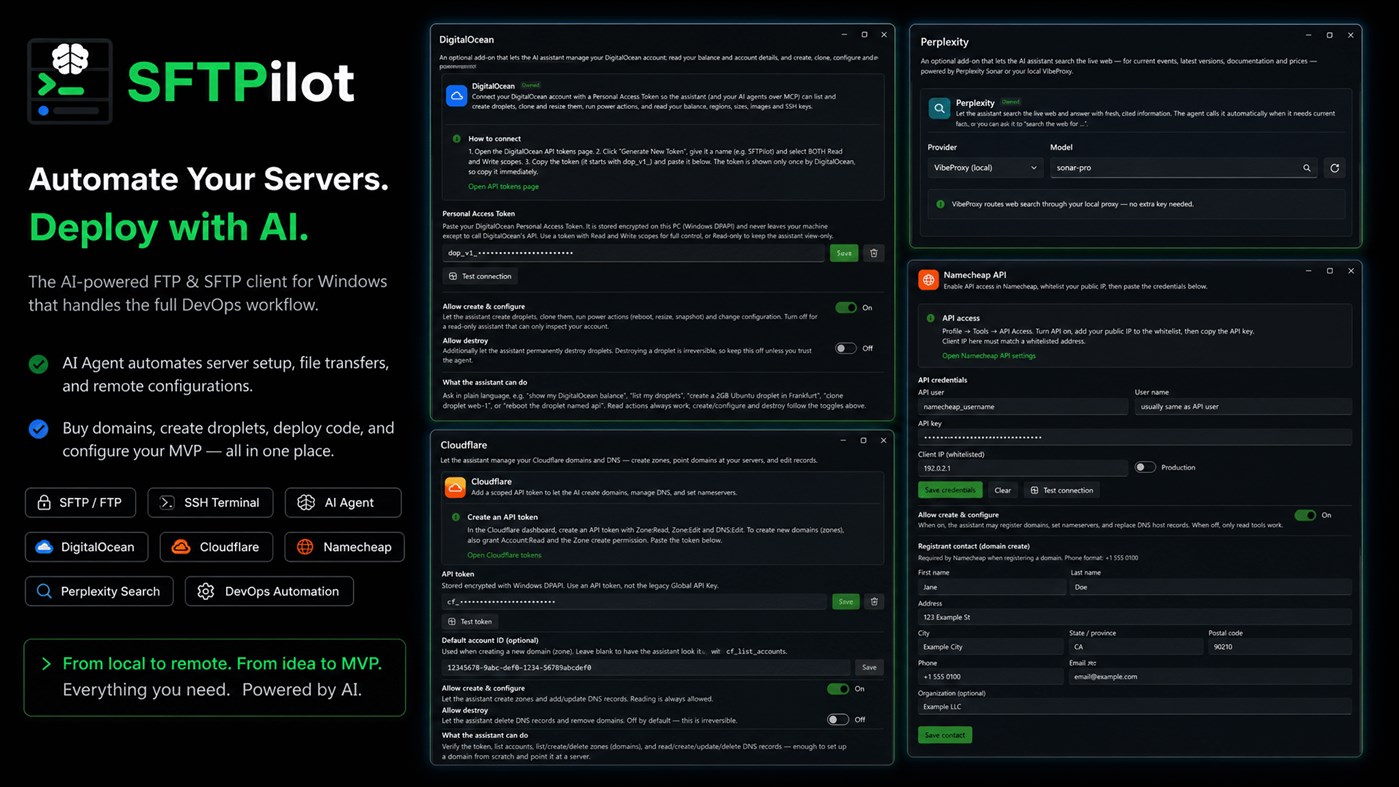Screen dimensions: 1399x787
Task: Click the AI Agent badge
Action: (343, 502)
